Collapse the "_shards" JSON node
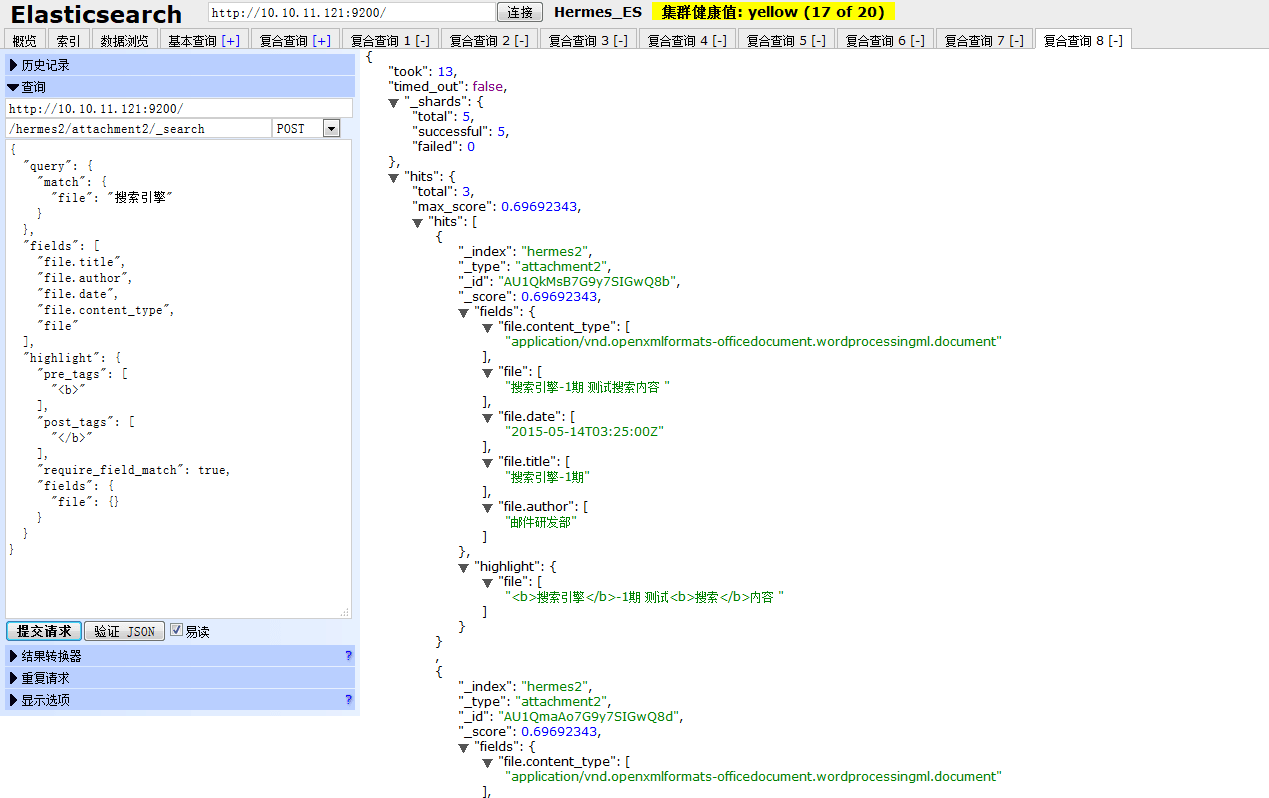Screen dimensions: 1269x798 point(394,103)
